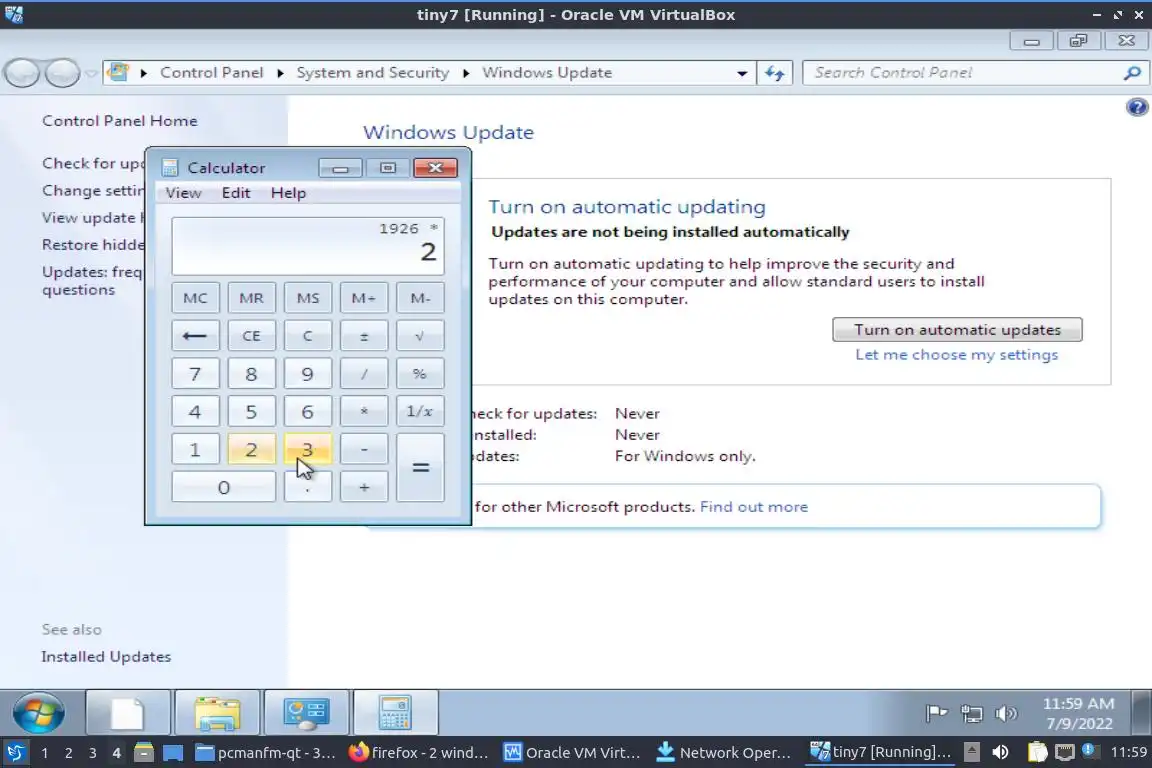
Task: Open Windows Explorer folder in the taskbar
Action: [x=217, y=712]
